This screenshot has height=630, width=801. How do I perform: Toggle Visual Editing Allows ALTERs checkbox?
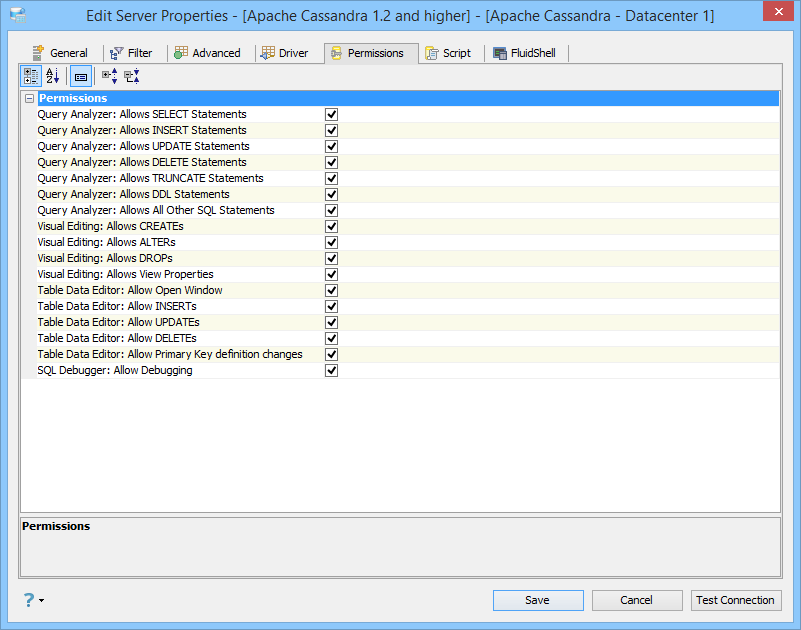pos(332,242)
